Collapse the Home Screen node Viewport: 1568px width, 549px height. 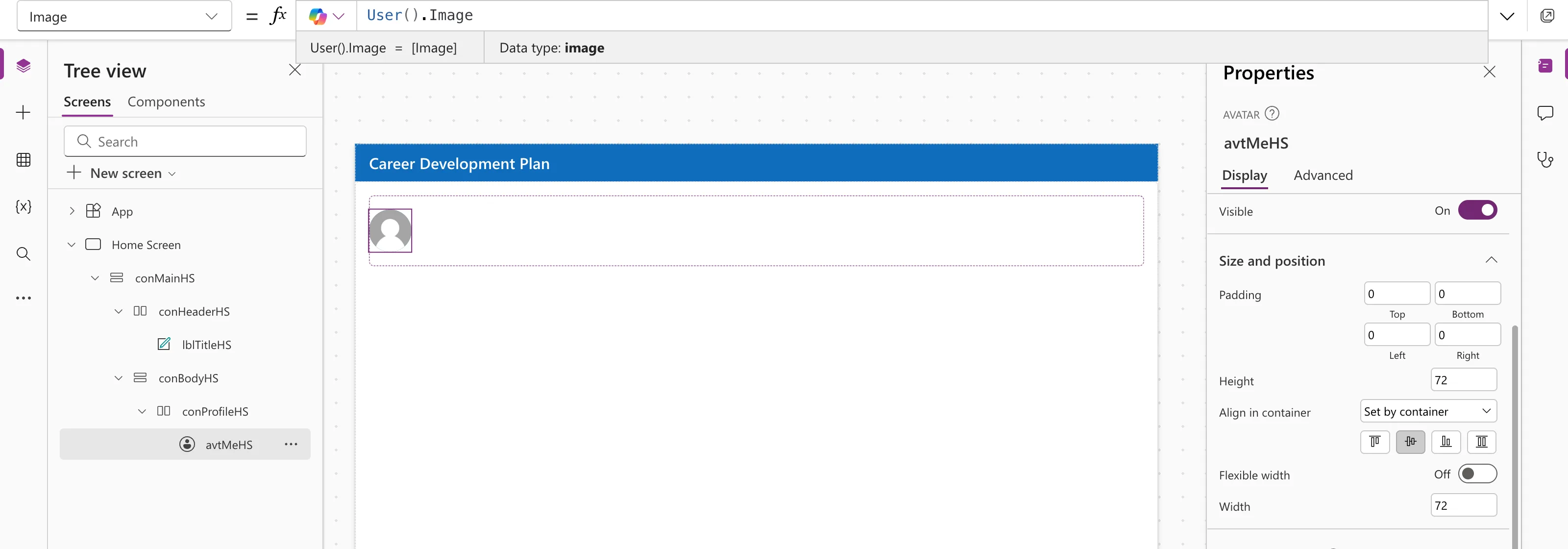(71, 244)
